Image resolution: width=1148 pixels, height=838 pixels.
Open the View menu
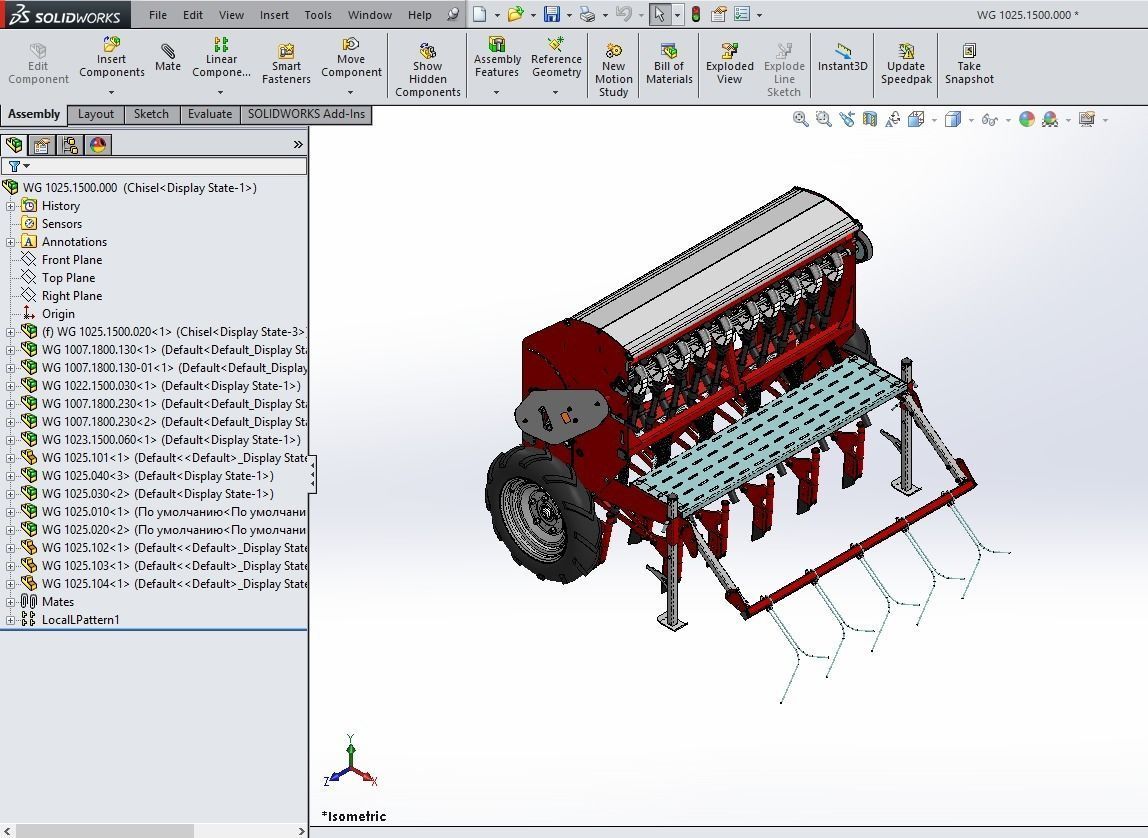pyautogui.click(x=231, y=15)
